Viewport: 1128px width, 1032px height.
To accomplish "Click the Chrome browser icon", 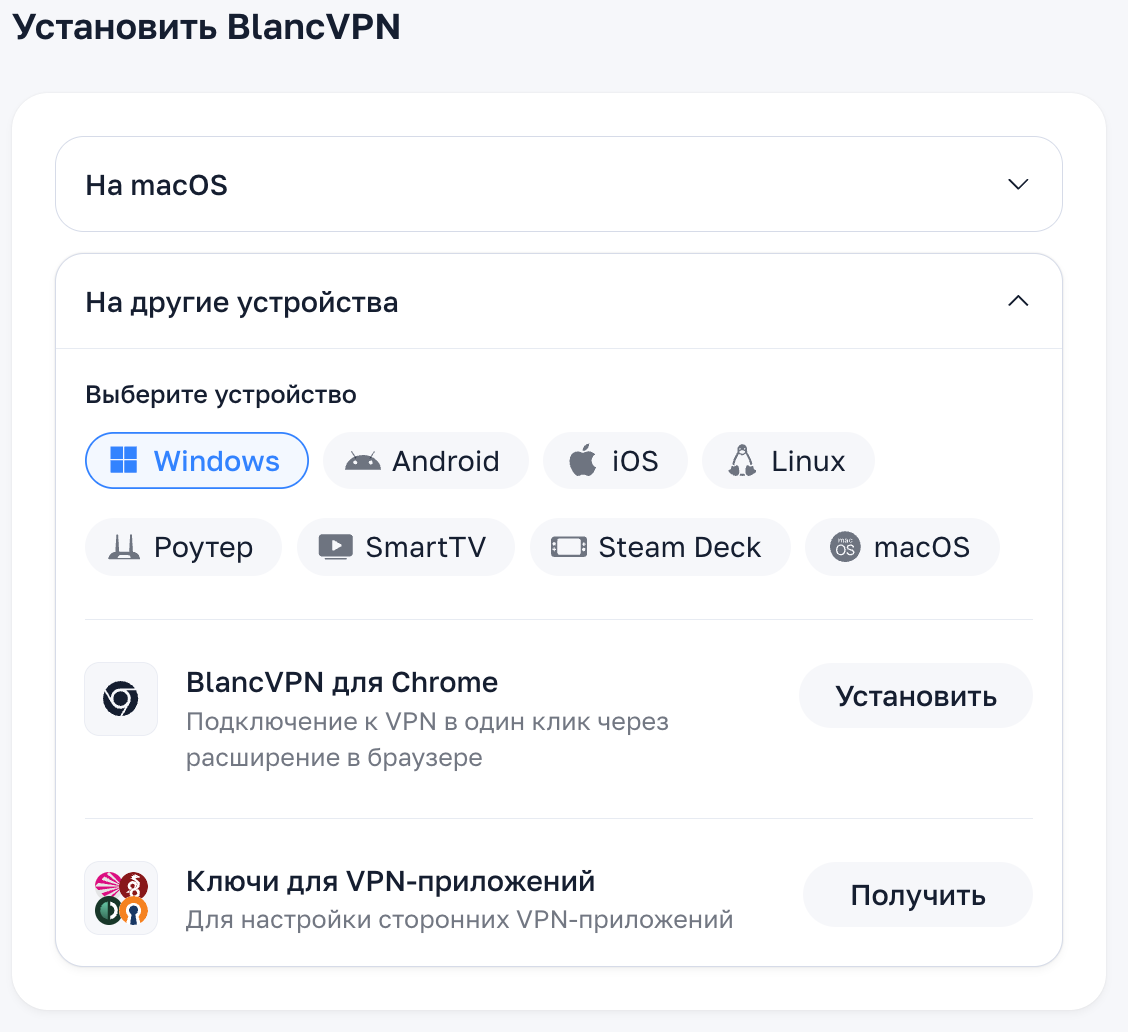I will [x=121, y=699].
